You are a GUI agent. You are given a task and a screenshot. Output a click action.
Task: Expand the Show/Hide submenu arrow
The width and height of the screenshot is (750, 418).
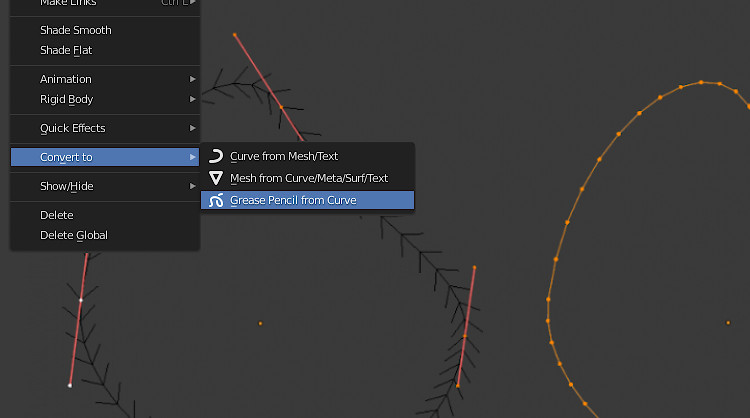[x=192, y=186]
